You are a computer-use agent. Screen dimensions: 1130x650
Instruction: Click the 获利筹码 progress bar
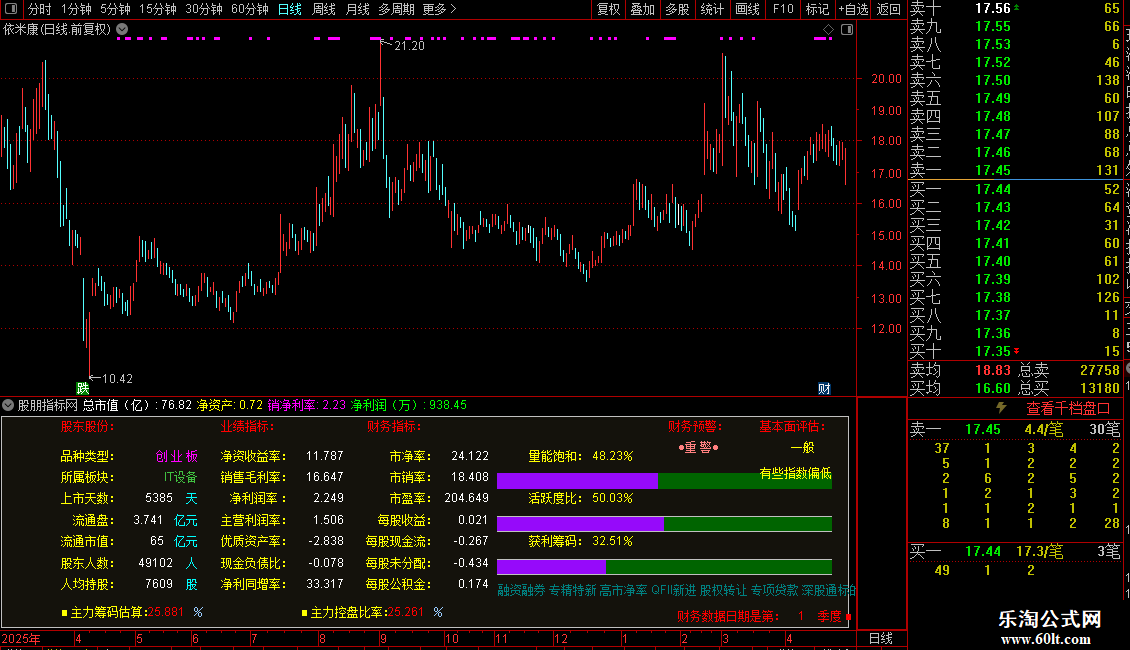click(x=664, y=567)
